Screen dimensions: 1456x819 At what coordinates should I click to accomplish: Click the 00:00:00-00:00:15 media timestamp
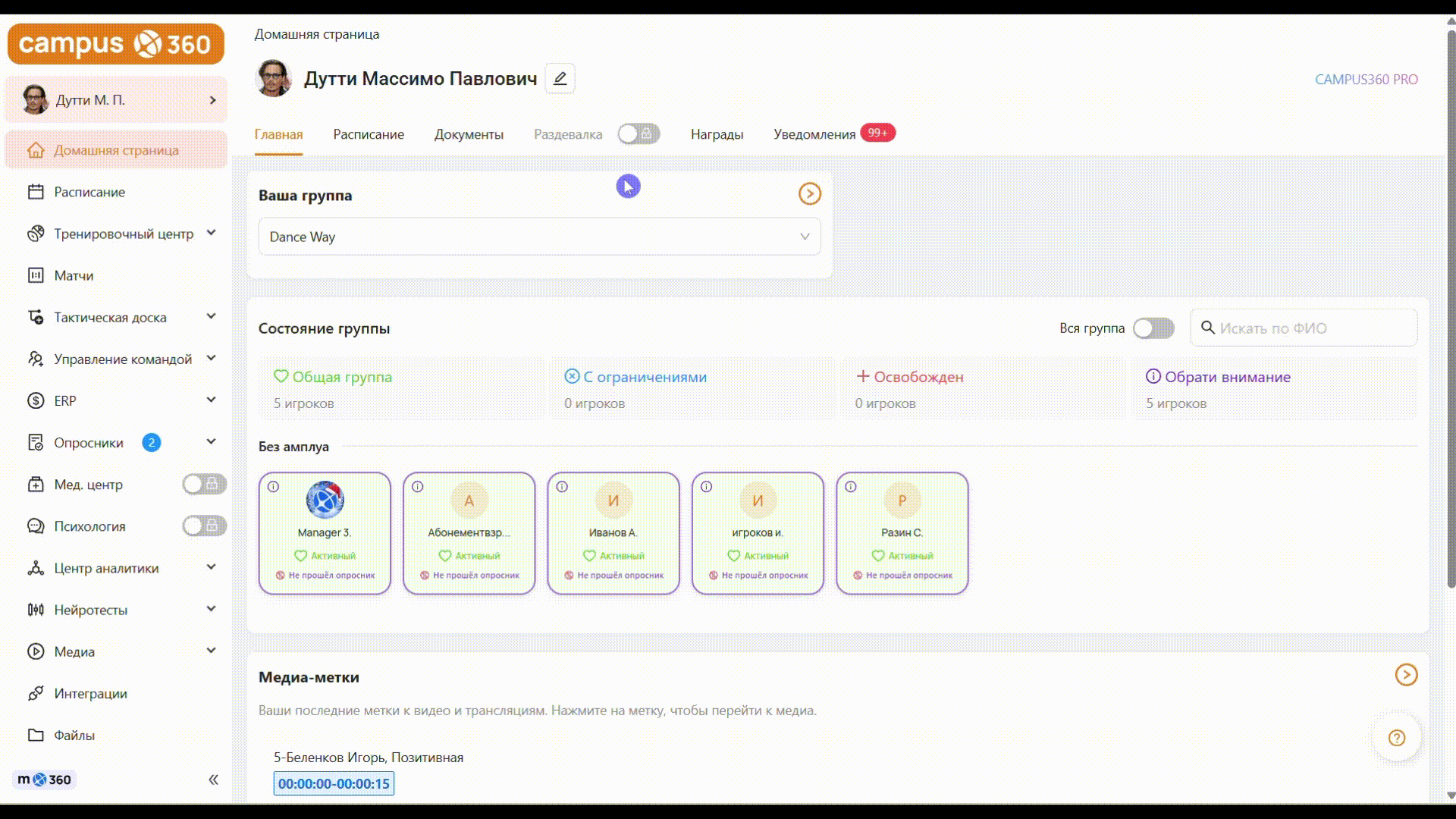(334, 783)
